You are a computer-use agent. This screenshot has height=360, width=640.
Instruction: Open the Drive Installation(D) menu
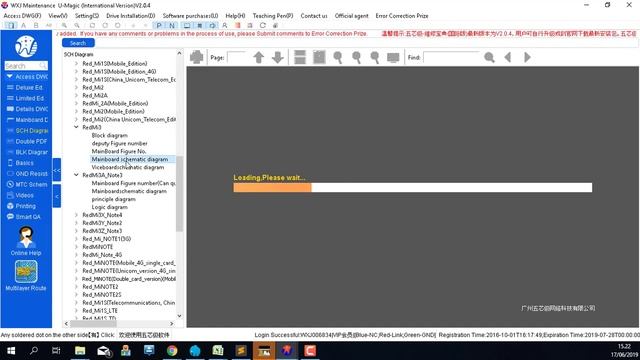point(131,16)
